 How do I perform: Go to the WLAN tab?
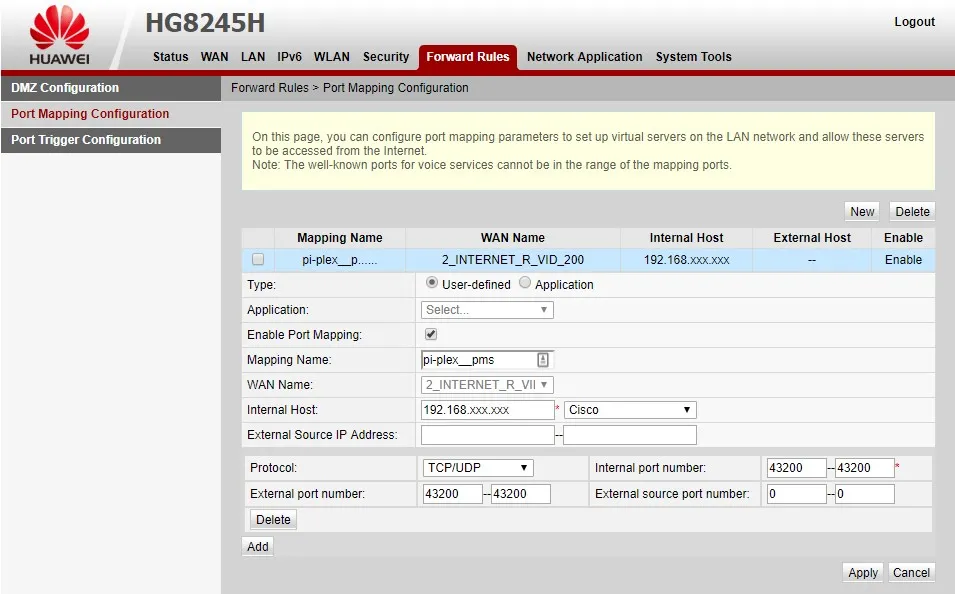pyautogui.click(x=332, y=57)
